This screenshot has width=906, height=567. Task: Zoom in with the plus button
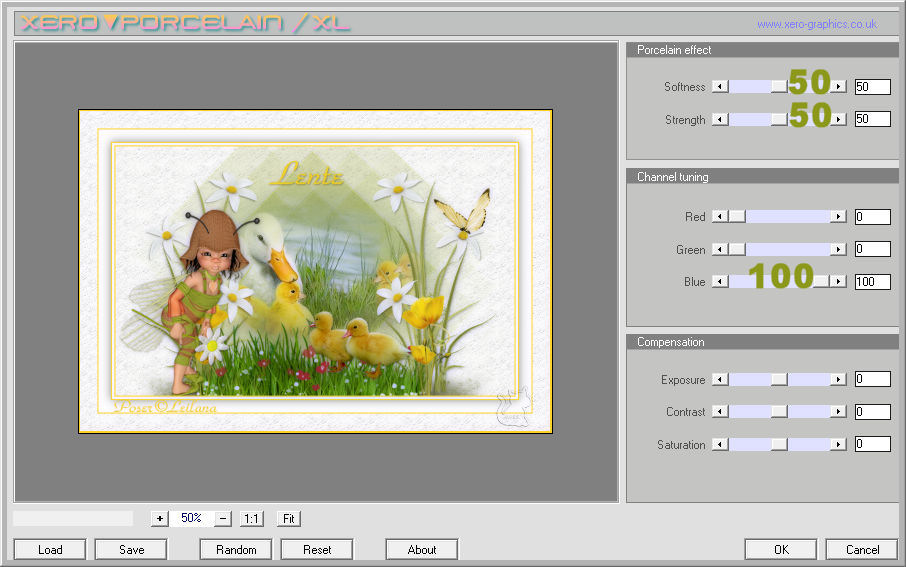(x=159, y=518)
